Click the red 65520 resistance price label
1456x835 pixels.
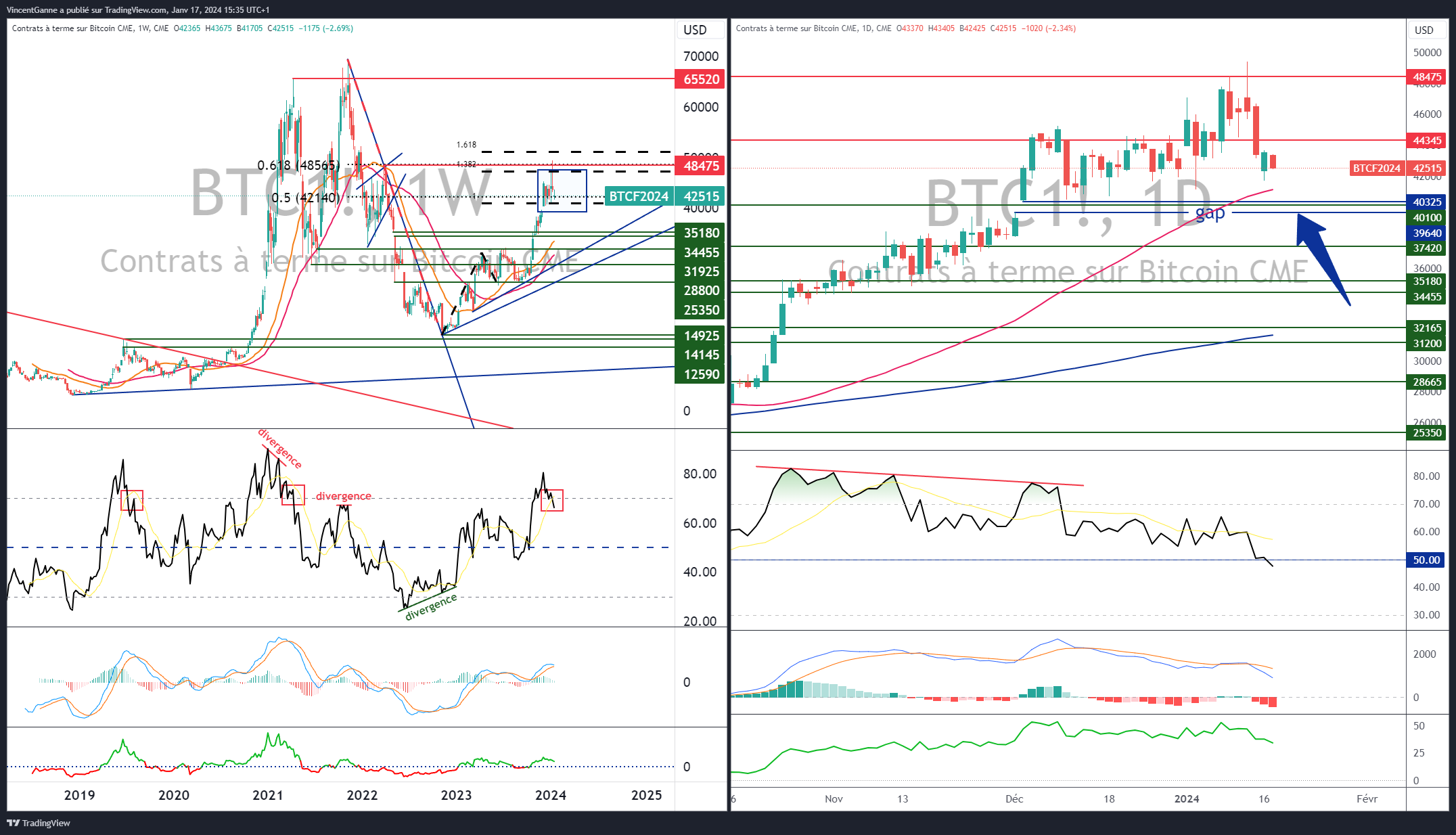pyautogui.click(x=699, y=79)
